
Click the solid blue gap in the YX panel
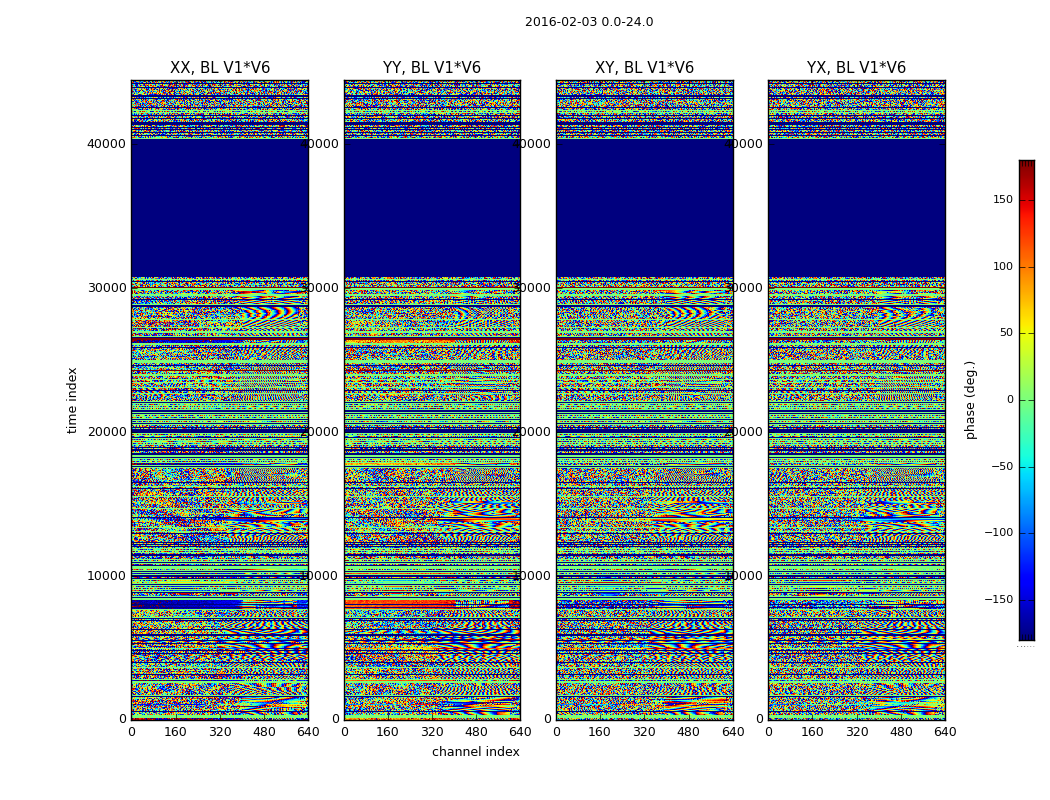[x=856, y=208]
